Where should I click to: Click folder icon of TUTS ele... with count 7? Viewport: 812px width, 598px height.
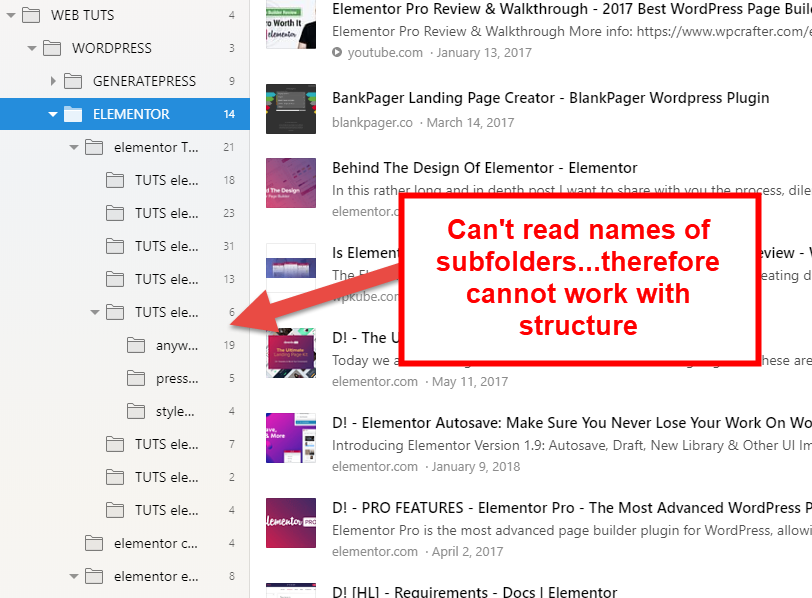pyautogui.click(x=115, y=444)
